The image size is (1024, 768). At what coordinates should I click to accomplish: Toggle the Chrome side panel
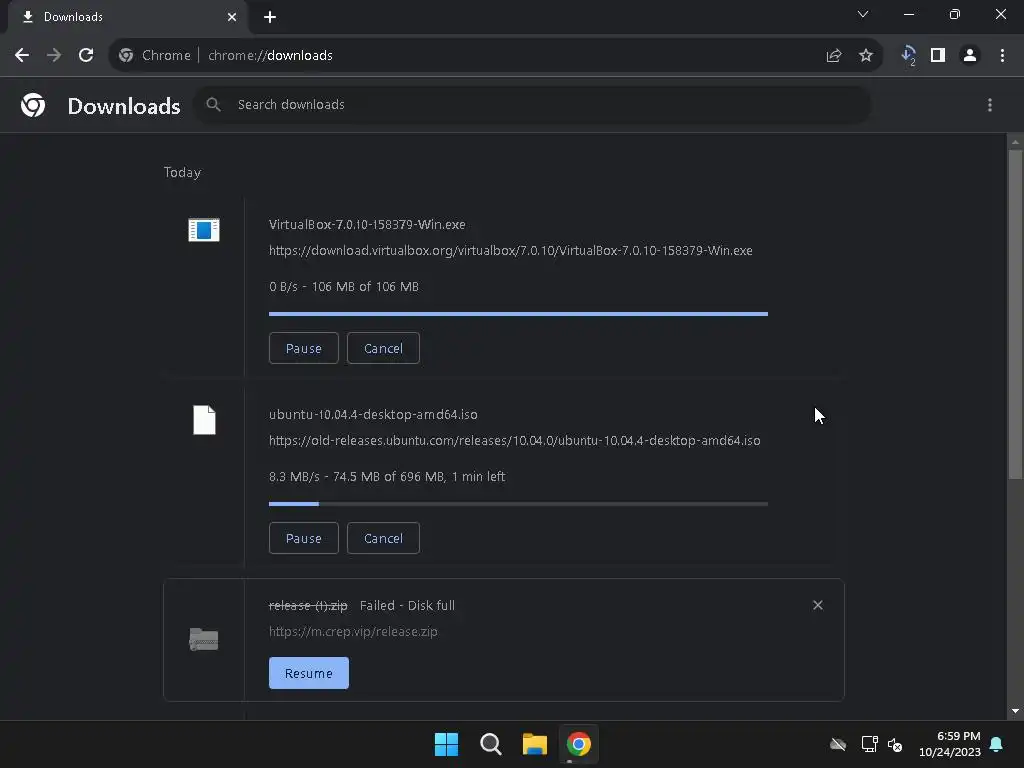click(x=938, y=56)
